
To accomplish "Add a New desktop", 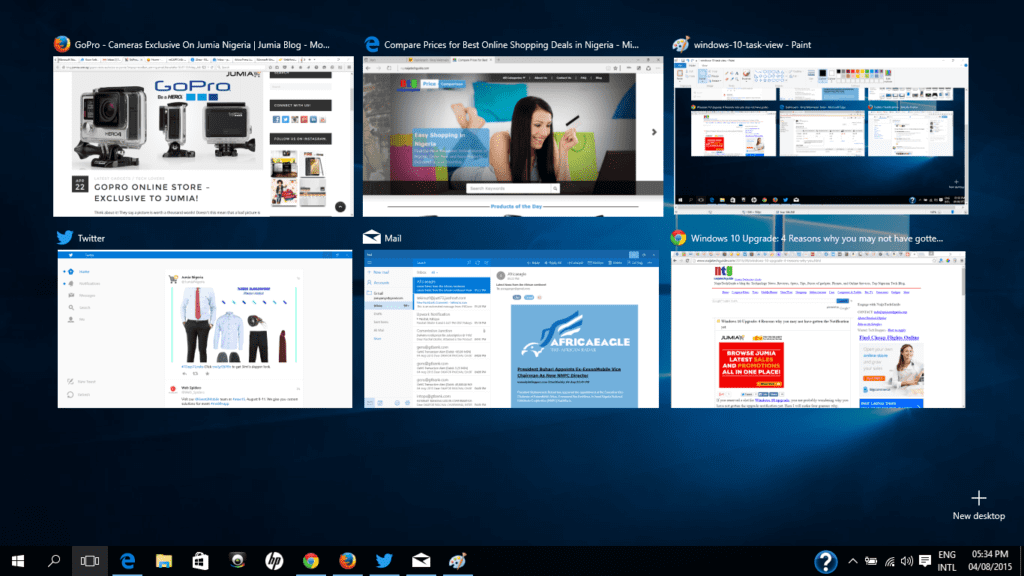I will (978, 505).
